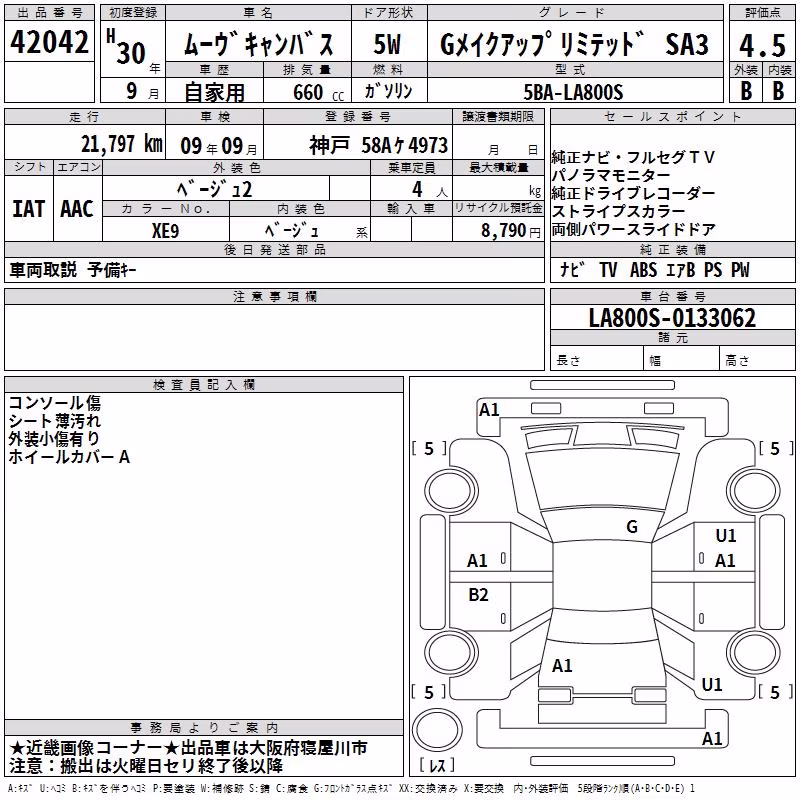Image resolution: width=800 pixels, height=800 pixels.
Task: Click the exterior grade B under 外装
Action: pos(746,91)
